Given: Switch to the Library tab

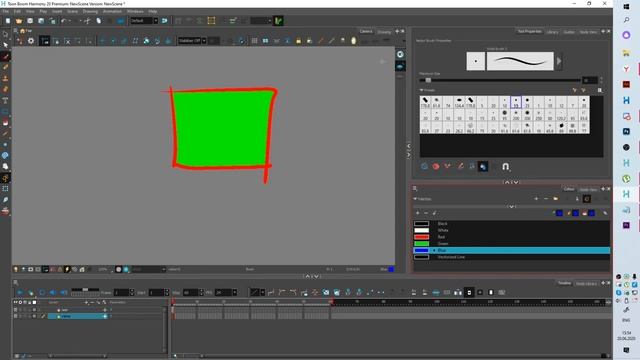Looking at the screenshot, I should point(552,32).
